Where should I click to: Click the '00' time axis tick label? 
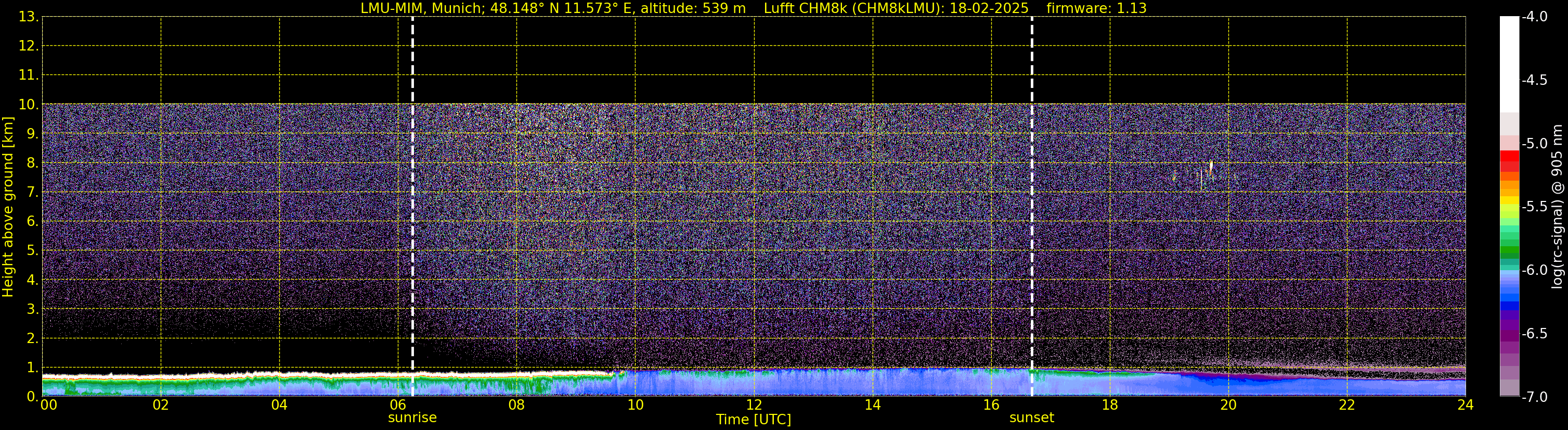[x=49, y=405]
